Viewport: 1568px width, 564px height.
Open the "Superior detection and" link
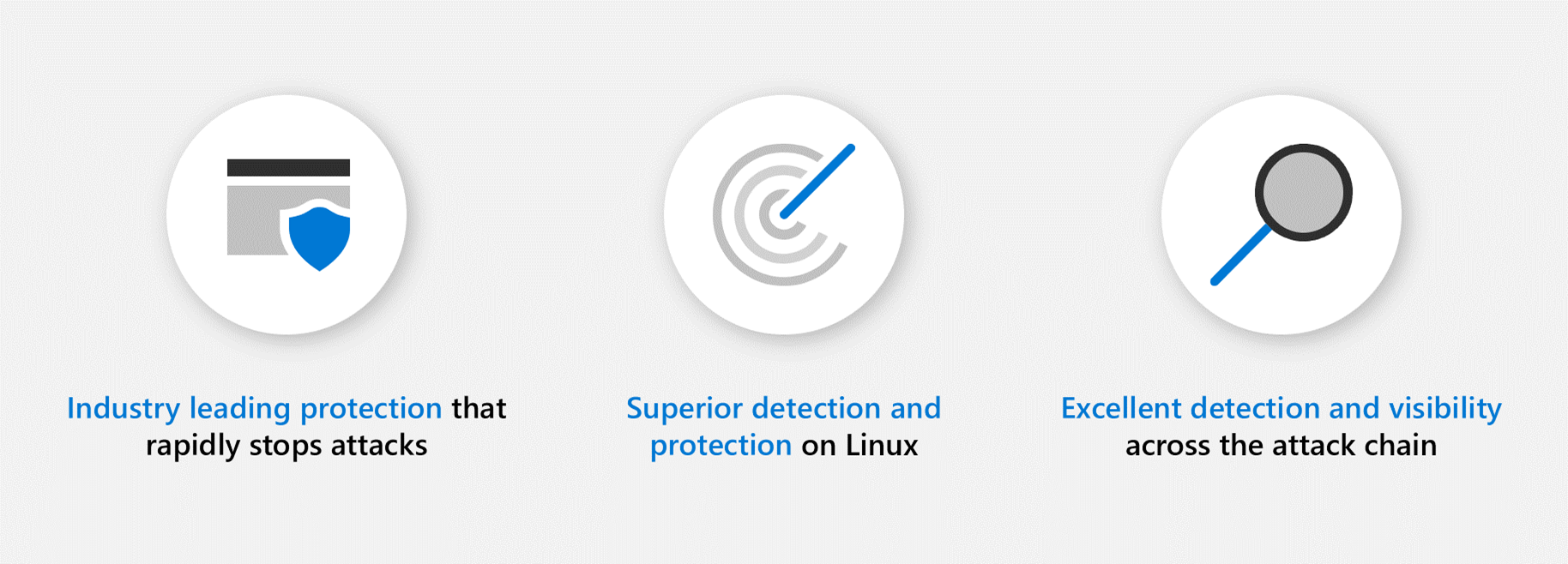[783, 408]
